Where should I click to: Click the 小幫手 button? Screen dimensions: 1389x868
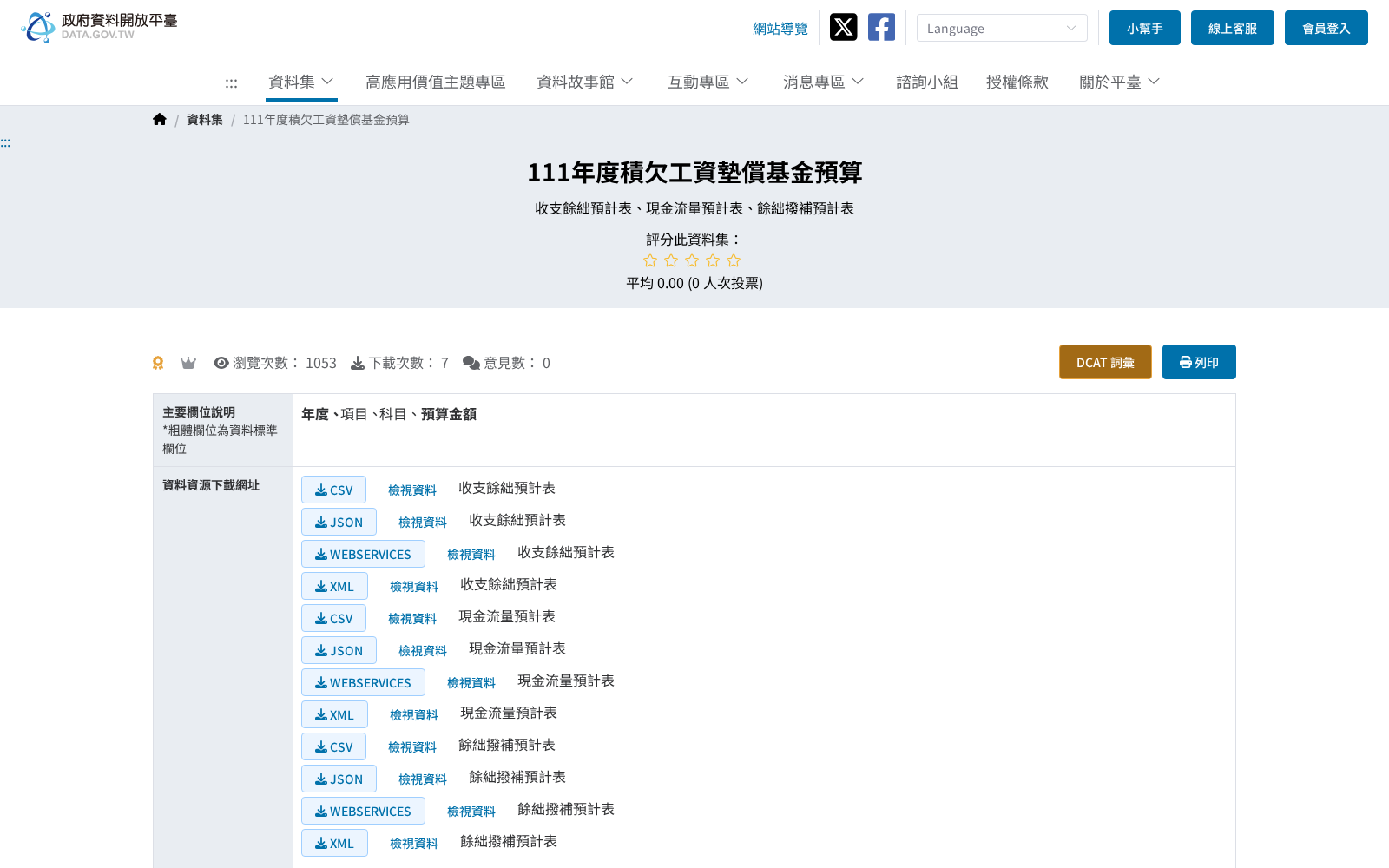[1145, 28]
